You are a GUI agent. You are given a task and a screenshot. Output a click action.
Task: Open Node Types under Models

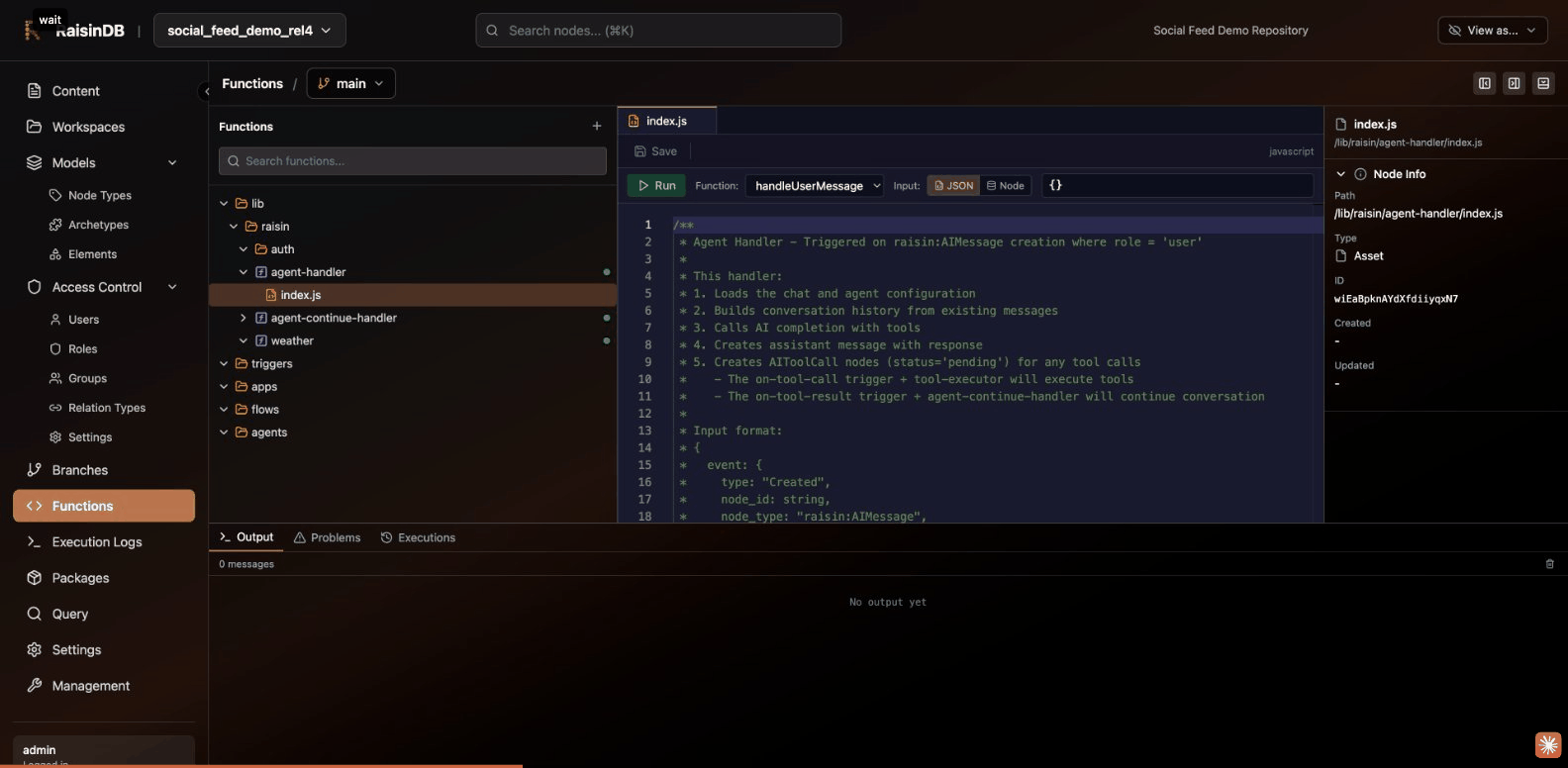[x=99, y=195]
